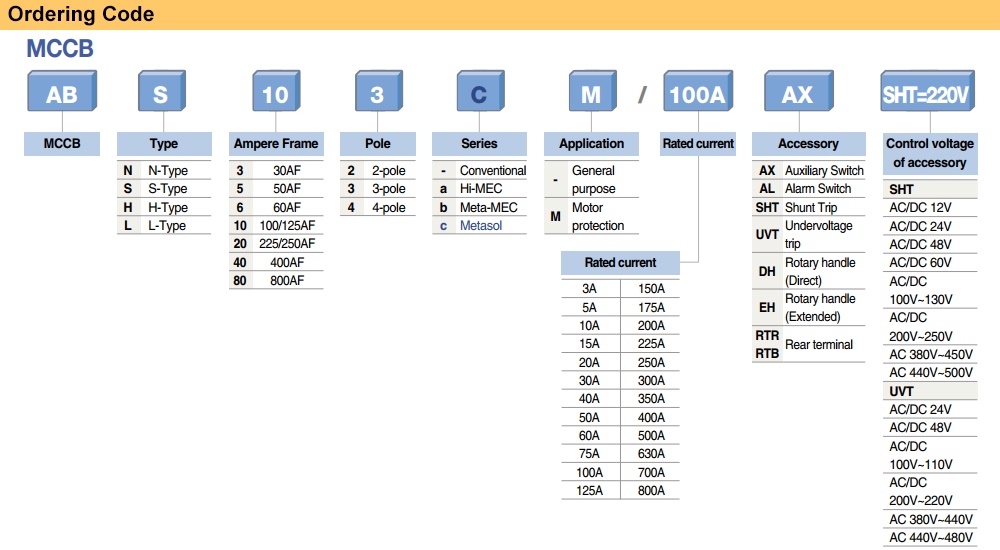
Task: Click the Ordering Code heading
Action: tap(80, 14)
